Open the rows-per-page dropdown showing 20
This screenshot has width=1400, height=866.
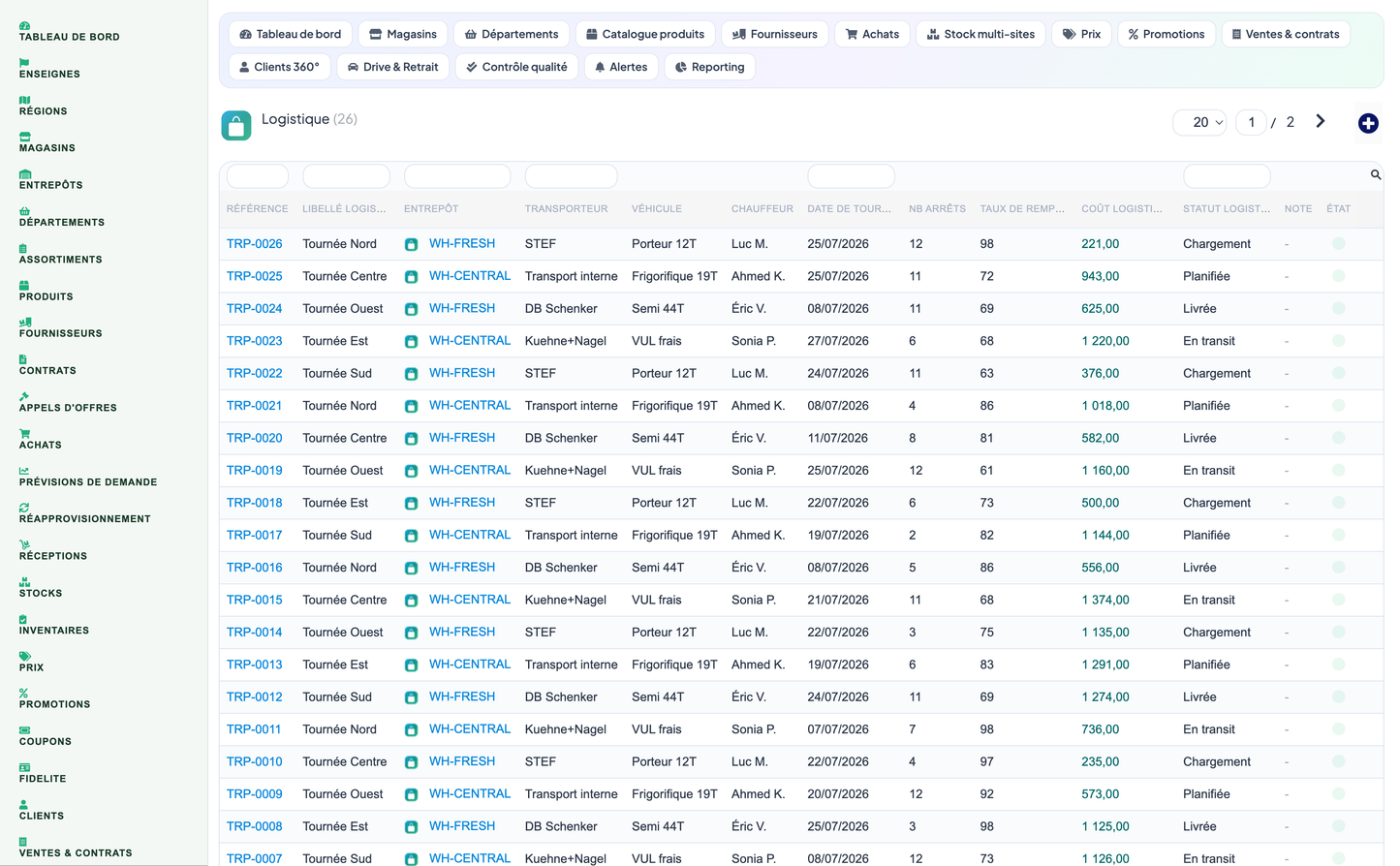1200,122
